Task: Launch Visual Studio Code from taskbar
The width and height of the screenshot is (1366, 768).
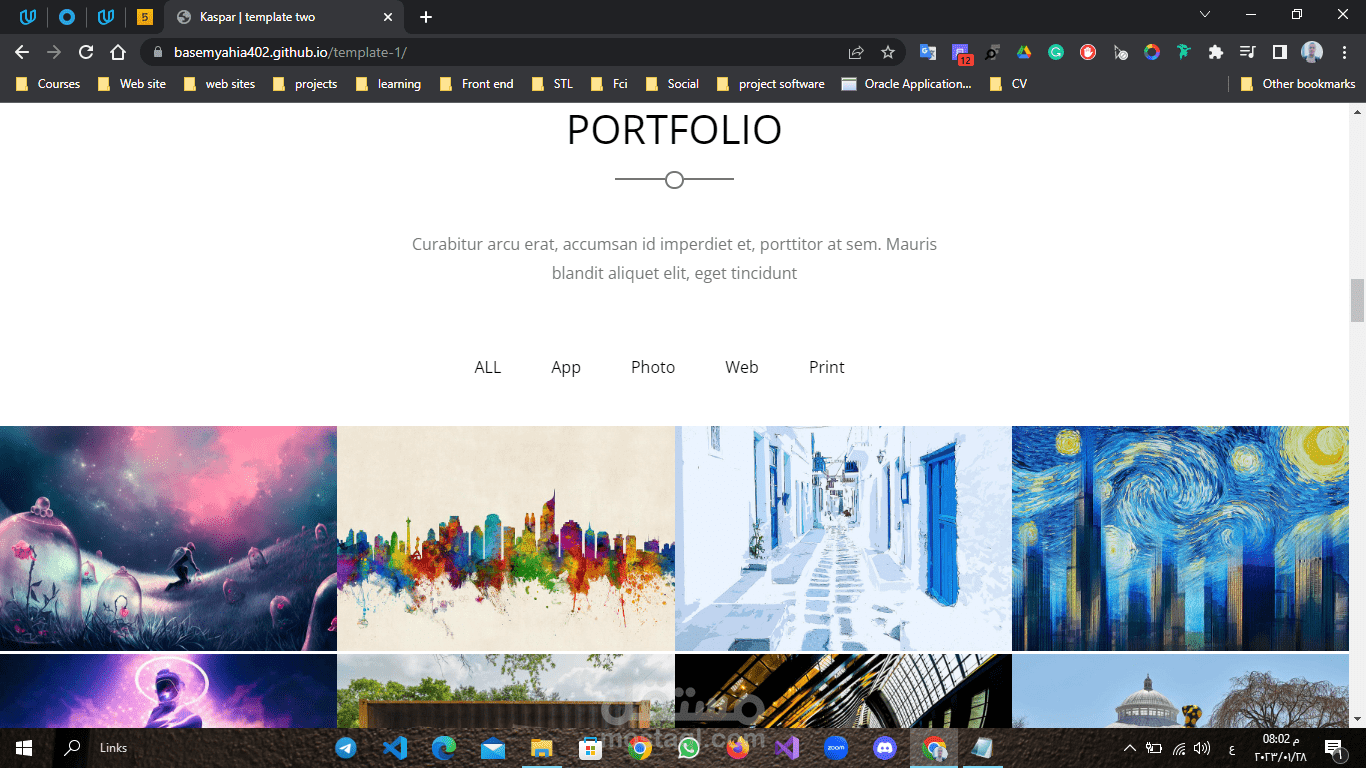Action: point(395,748)
